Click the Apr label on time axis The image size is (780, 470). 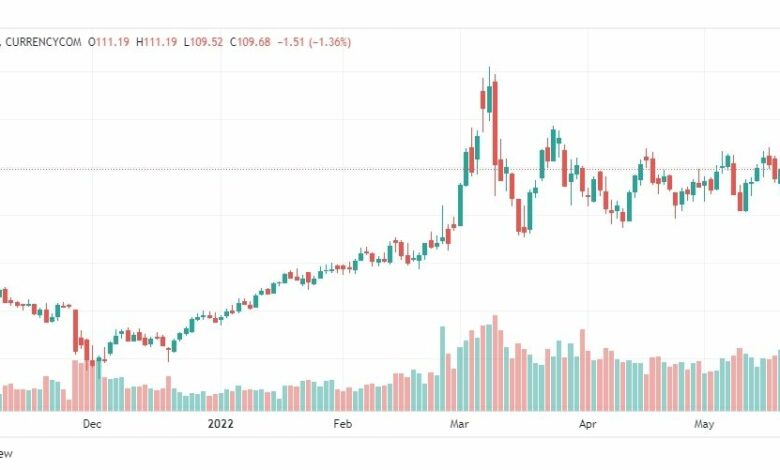click(587, 424)
